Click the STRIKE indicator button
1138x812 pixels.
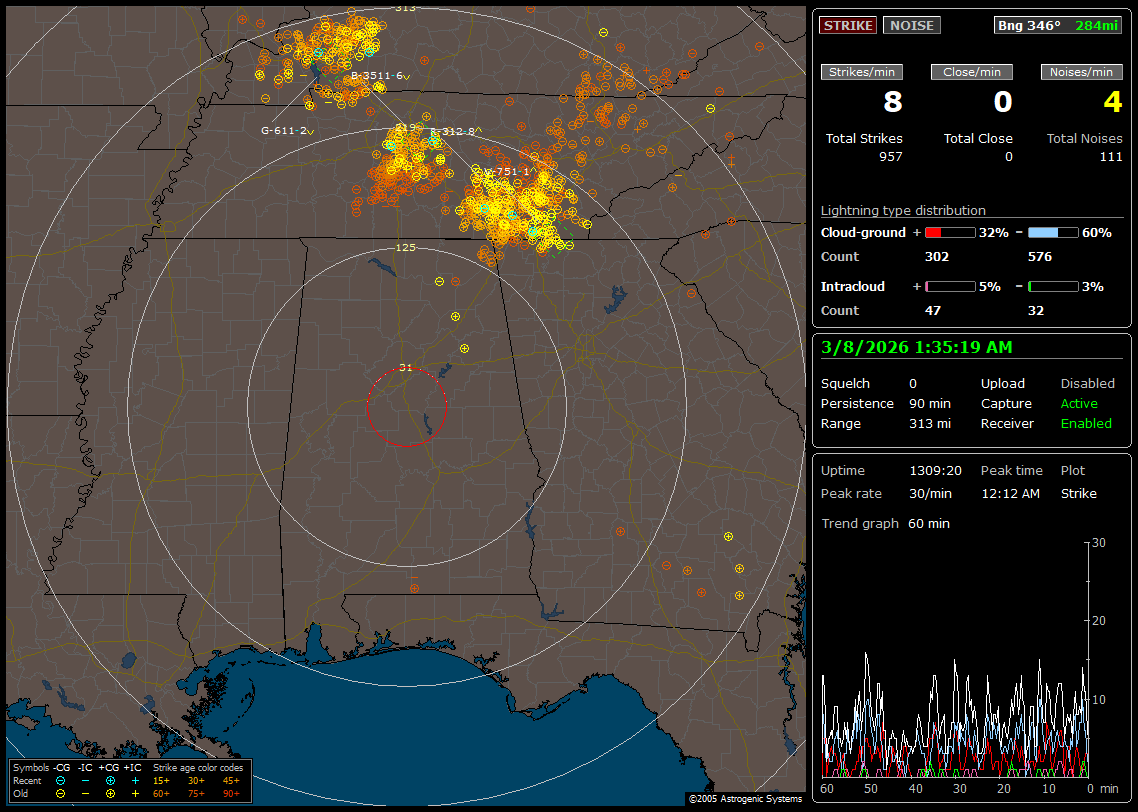848,25
